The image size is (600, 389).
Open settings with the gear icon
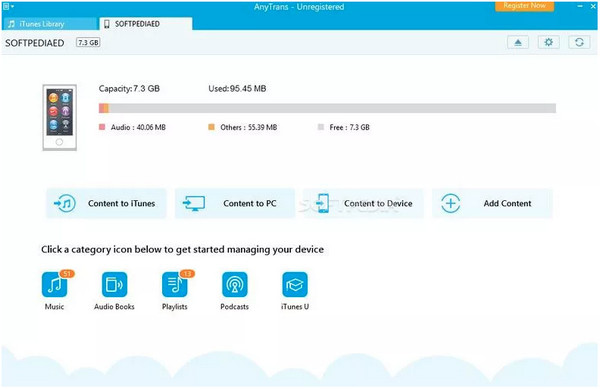click(x=548, y=42)
